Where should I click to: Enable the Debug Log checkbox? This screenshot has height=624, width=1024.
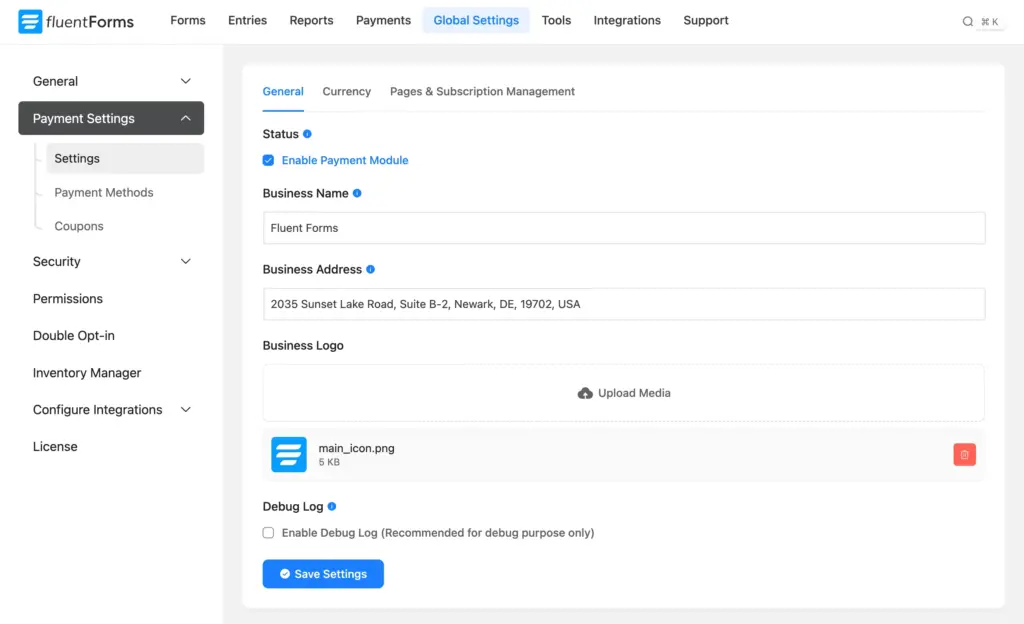268,532
